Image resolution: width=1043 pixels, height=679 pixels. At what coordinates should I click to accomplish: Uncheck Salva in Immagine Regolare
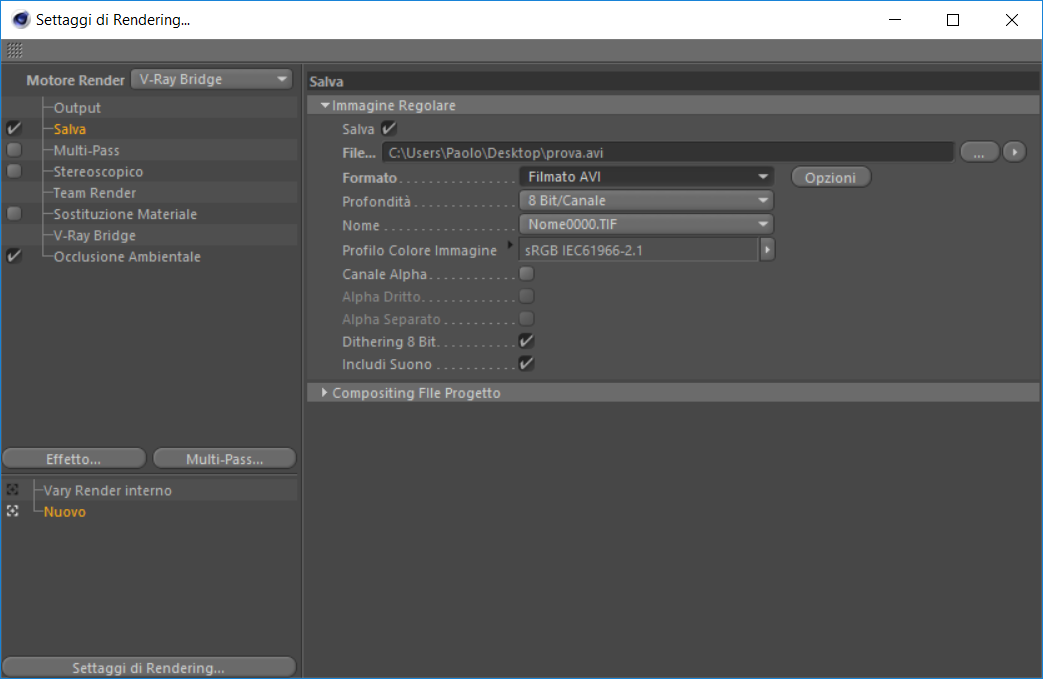tap(389, 128)
